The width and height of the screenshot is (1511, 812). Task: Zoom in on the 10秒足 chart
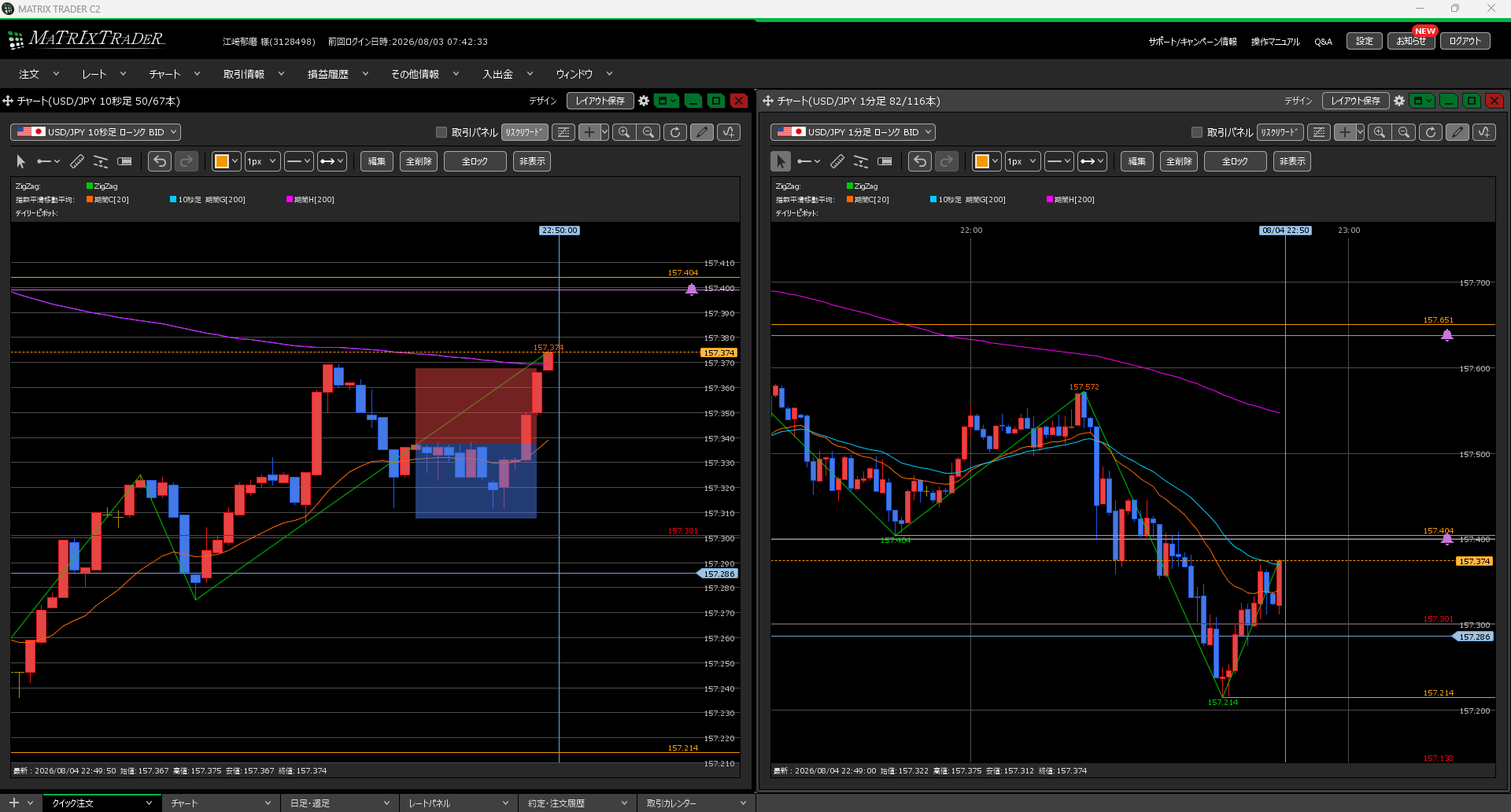[x=624, y=132]
